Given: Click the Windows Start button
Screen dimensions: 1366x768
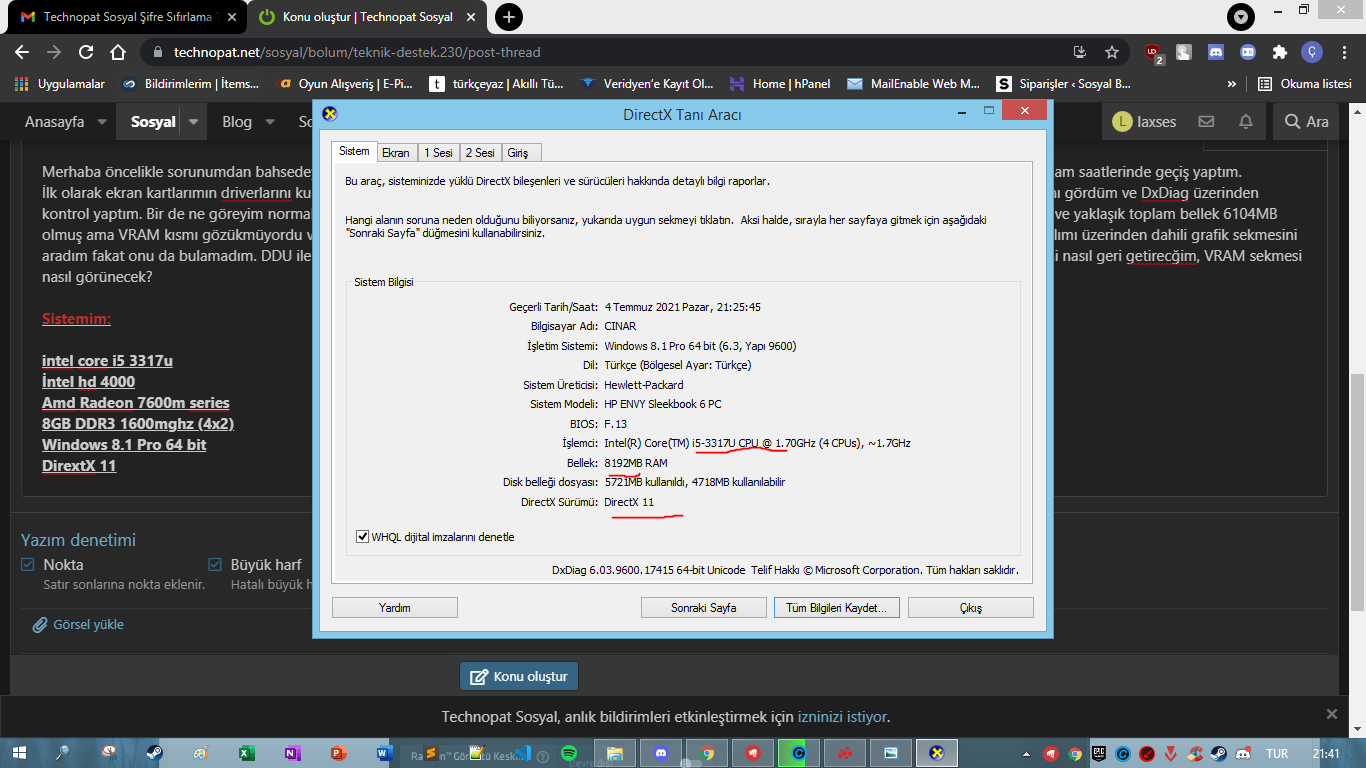Looking at the screenshot, I should pos(20,753).
